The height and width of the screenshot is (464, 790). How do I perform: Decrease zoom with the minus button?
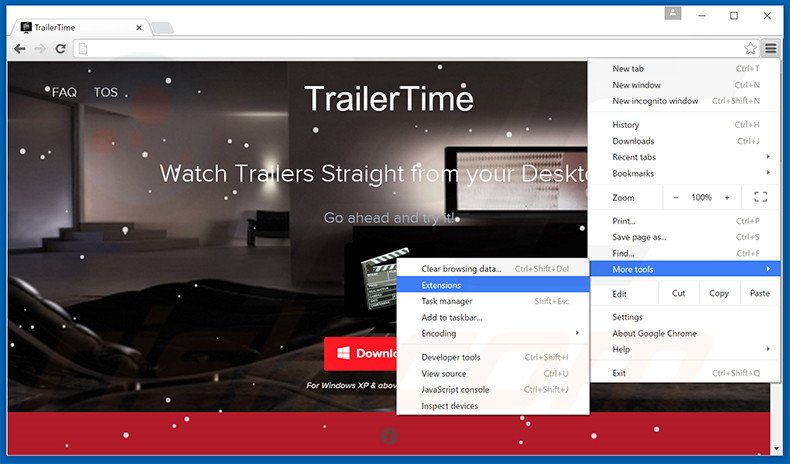pos(676,197)
